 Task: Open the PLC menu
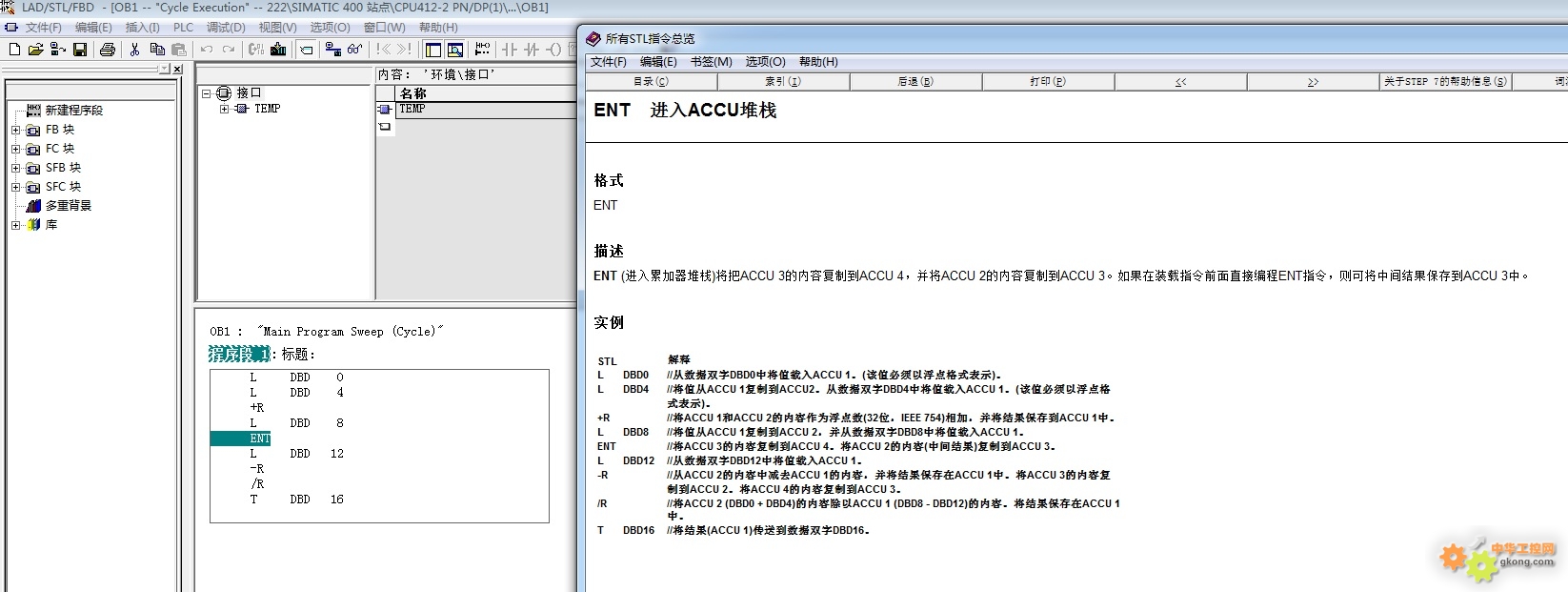point(183,28)
